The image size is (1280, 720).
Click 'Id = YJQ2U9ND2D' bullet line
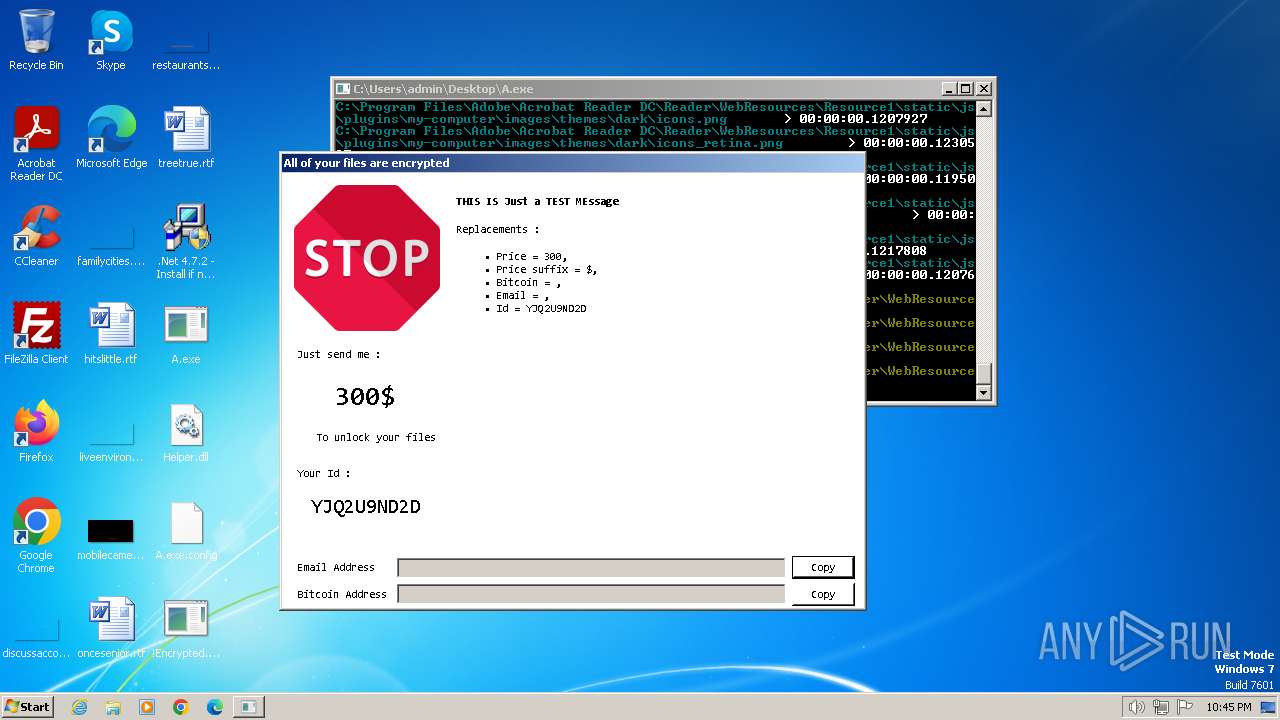coord(541,309)
